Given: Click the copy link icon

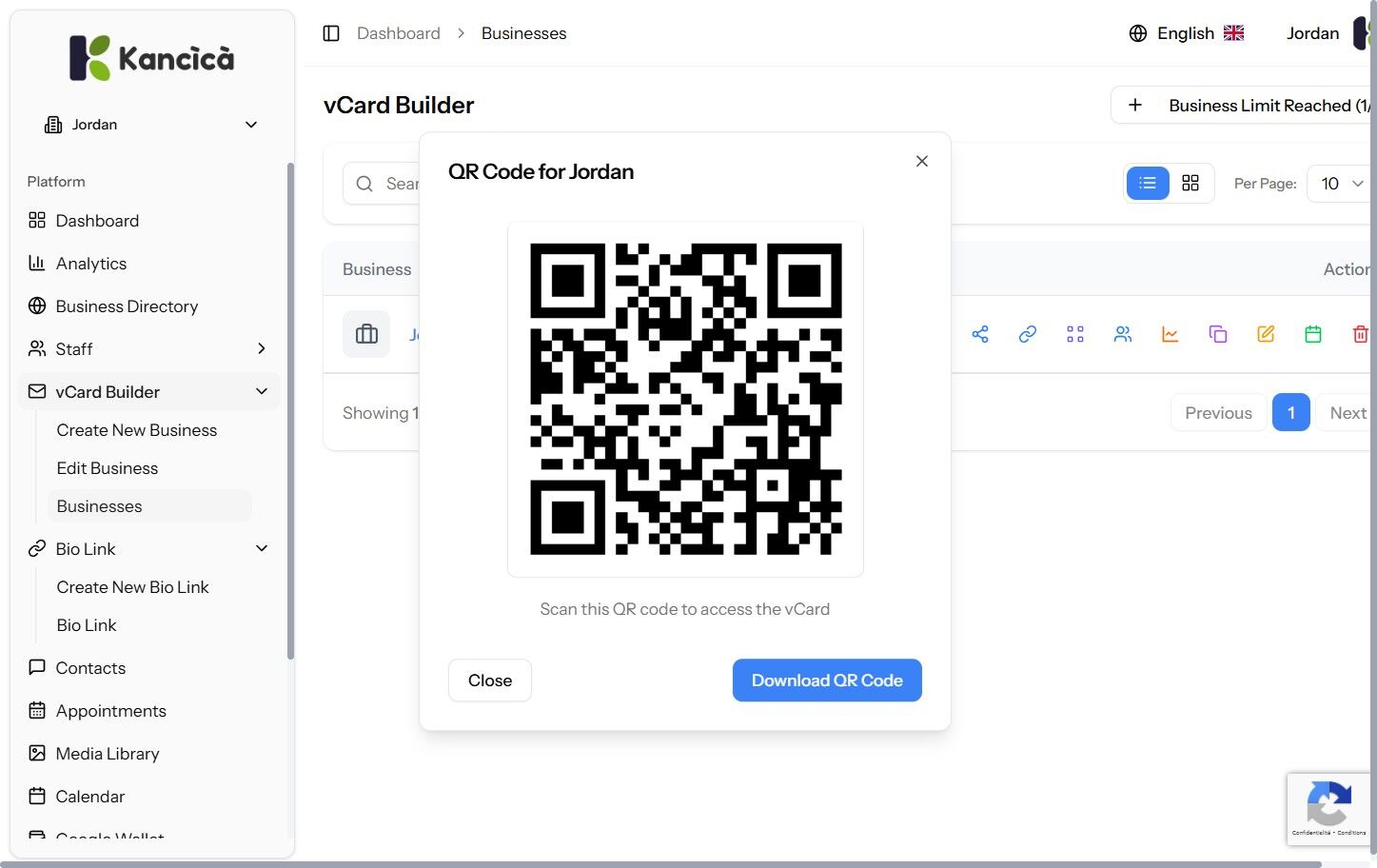Looking at the screenshot, I should [1028, 334].
